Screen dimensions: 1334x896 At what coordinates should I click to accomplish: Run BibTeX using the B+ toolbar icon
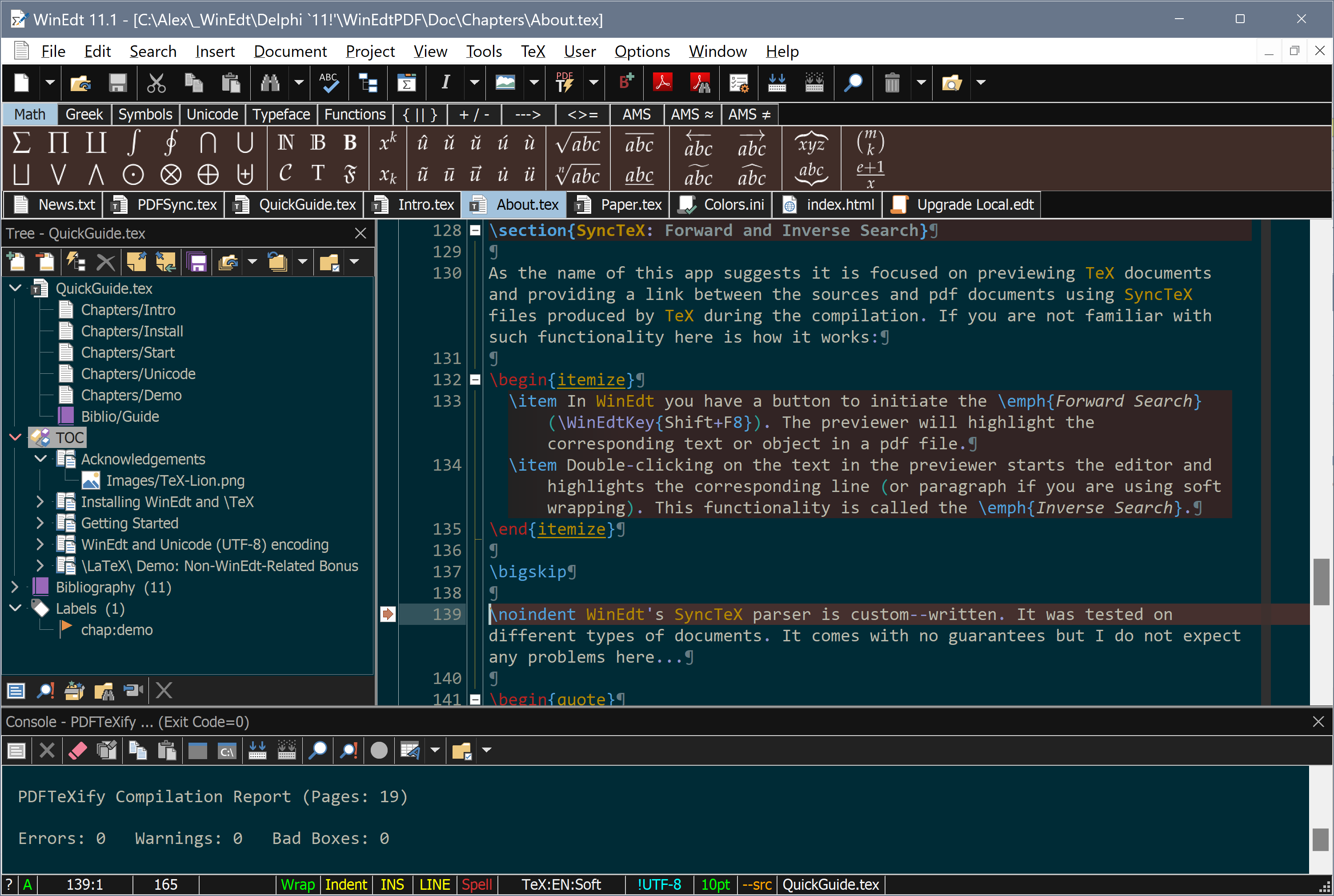(624, 83)
